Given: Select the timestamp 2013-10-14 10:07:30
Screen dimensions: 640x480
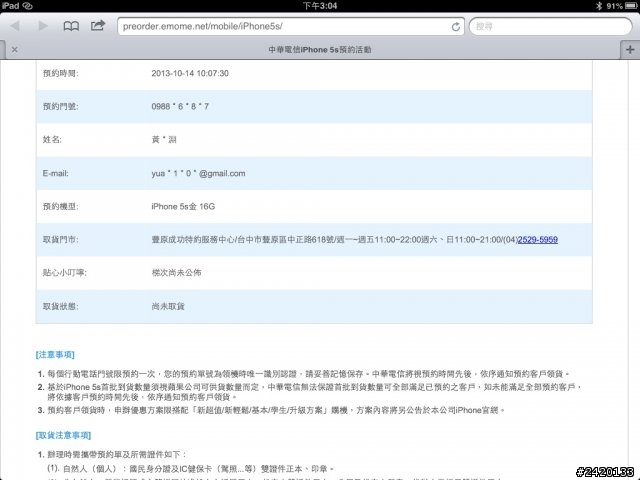Looking at the screenshot, I should pyautogui.click(x=190, y=73).
